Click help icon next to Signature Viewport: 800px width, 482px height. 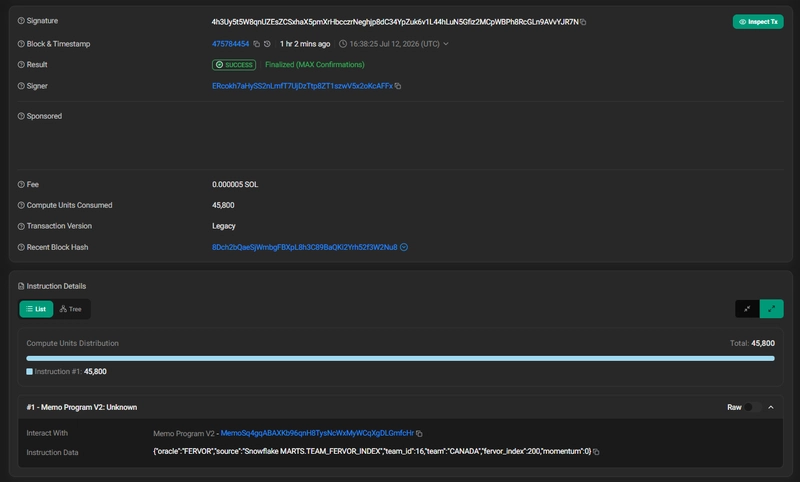pos(21,21)
